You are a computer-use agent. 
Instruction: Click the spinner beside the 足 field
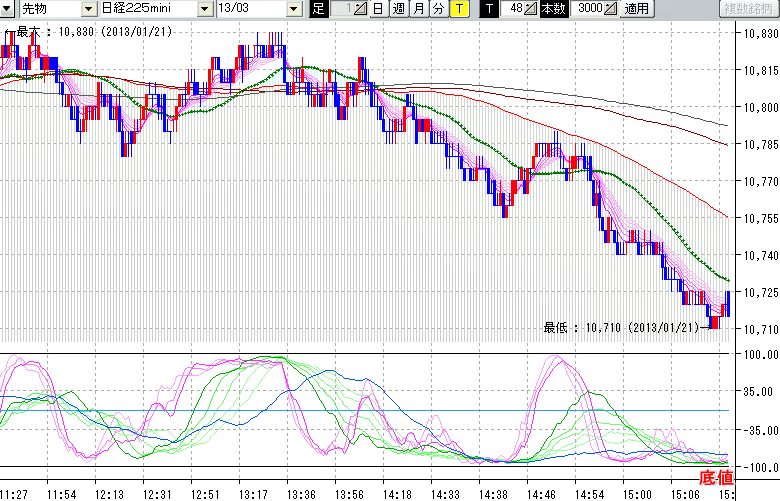362,9
